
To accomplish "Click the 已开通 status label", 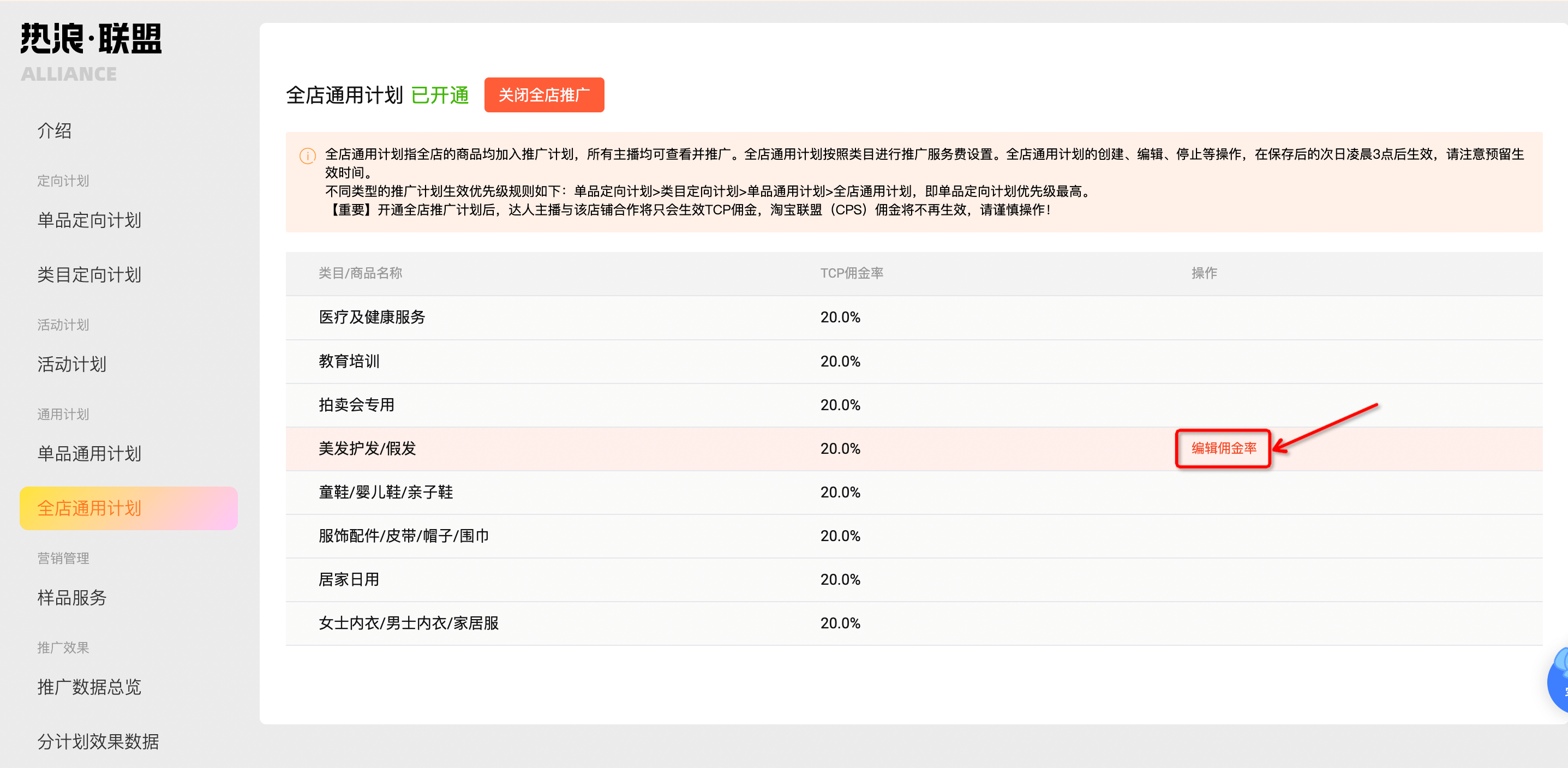I will click(x=440, y=95).
